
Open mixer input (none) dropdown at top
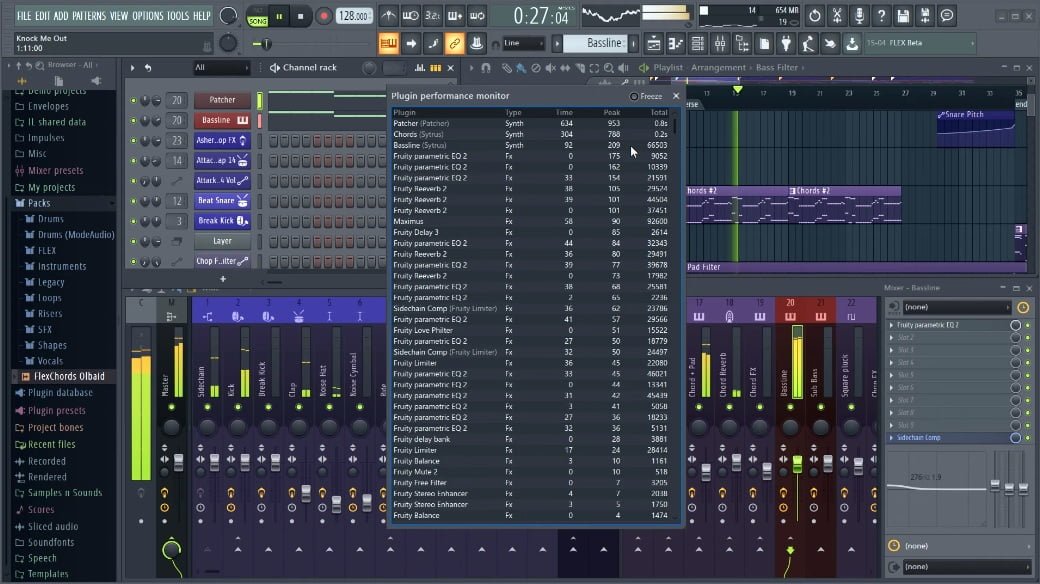[x=956, y=307]
